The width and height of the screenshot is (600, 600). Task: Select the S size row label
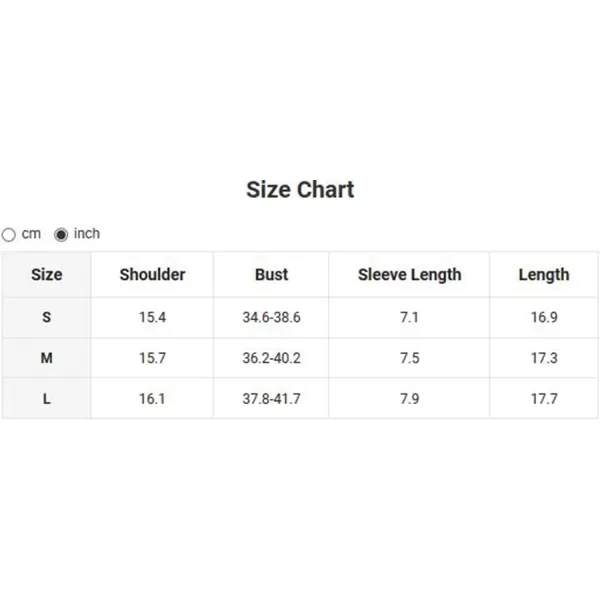(x=47, y=317)
